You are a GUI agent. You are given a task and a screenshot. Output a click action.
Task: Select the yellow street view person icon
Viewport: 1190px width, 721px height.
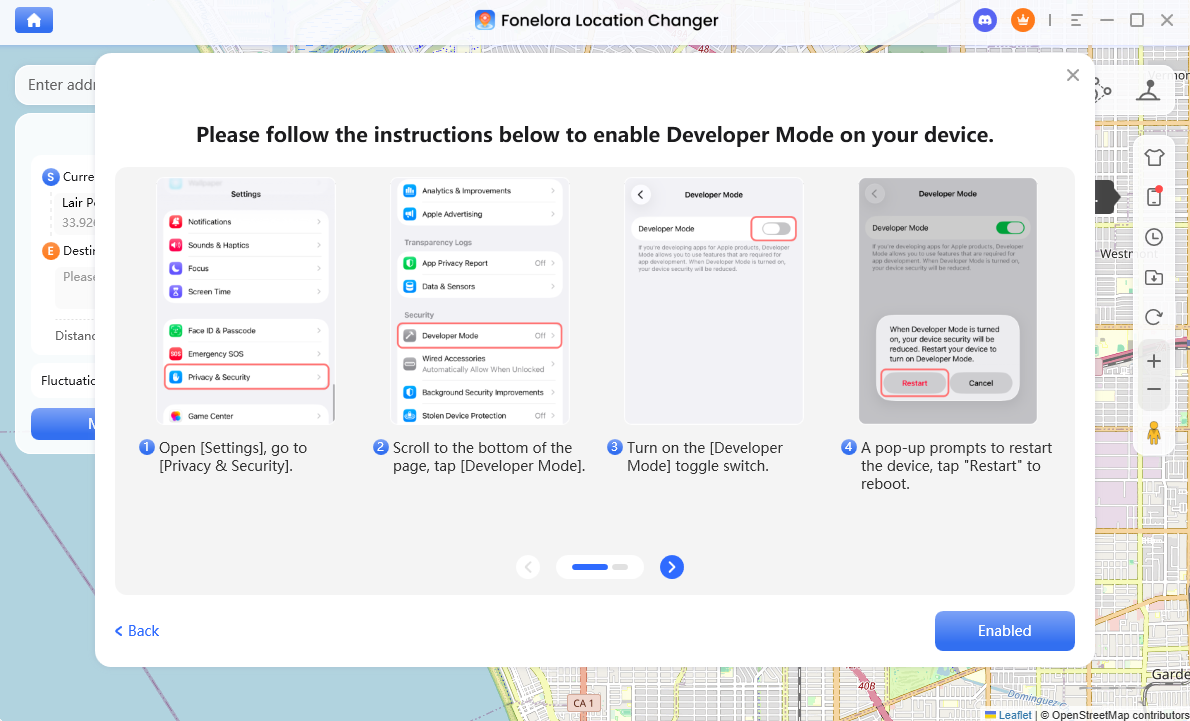tap(1154, 433)
